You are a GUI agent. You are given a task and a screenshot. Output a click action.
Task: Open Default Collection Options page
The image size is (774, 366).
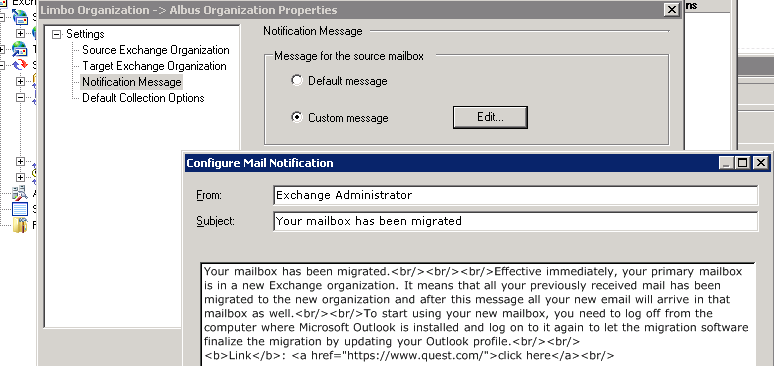143,98
